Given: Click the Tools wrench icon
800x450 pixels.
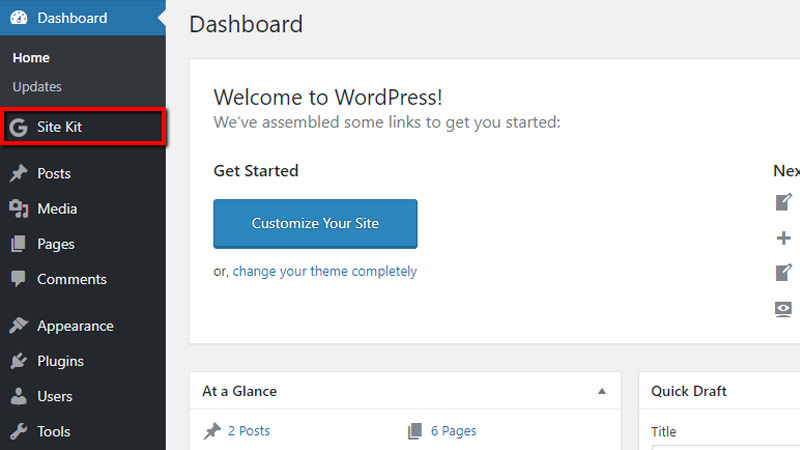Looking at the screenshot, I should tap(18, 432).
